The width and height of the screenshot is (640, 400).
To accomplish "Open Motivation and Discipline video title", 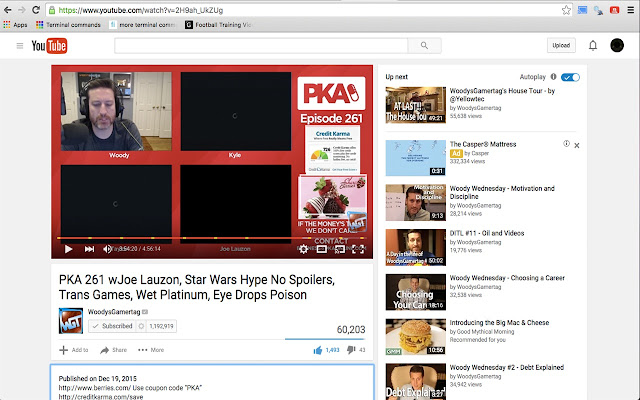I will (502, 193).
